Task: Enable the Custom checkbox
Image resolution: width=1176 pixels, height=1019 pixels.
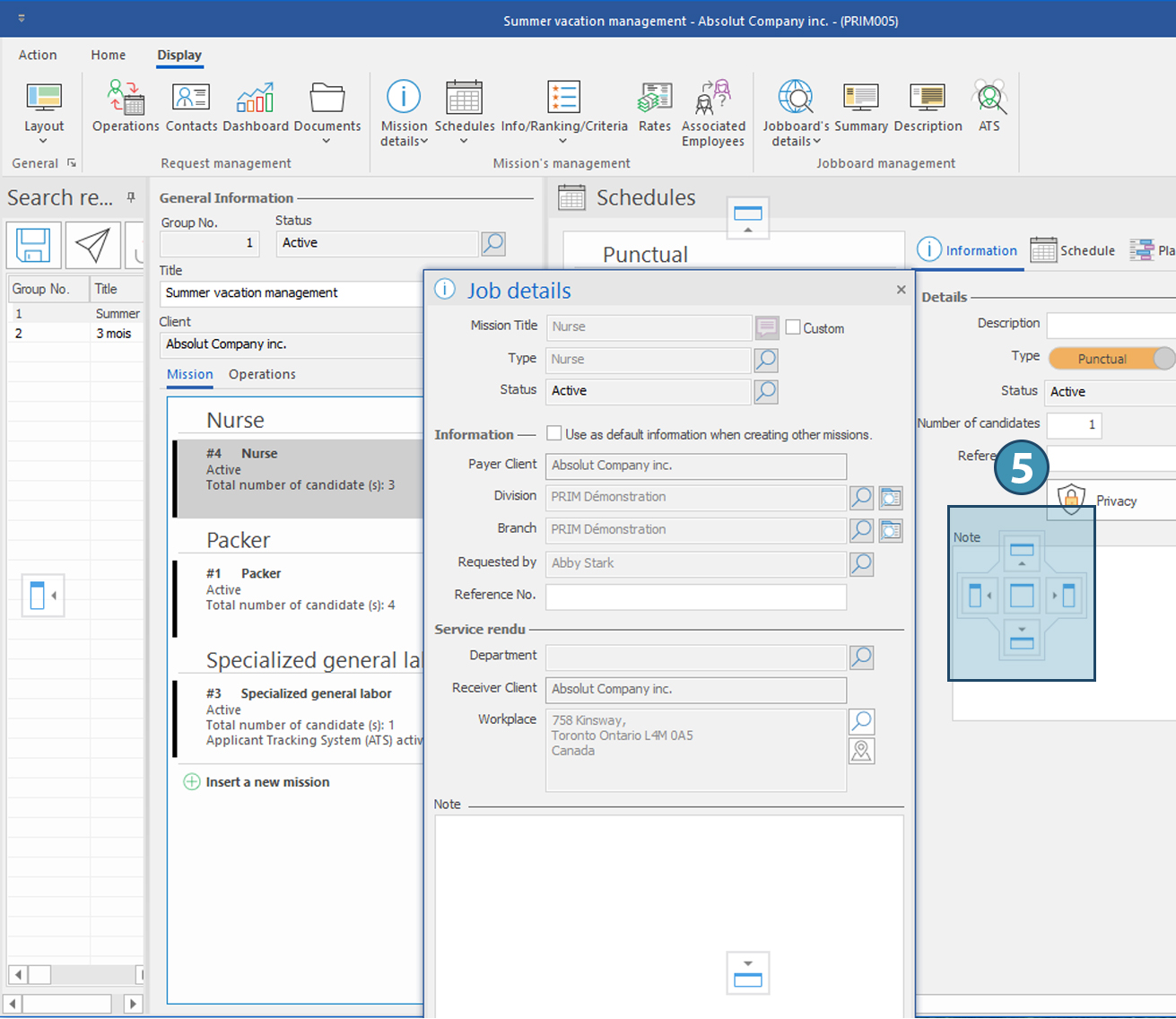Action: [x=793, y=327]
